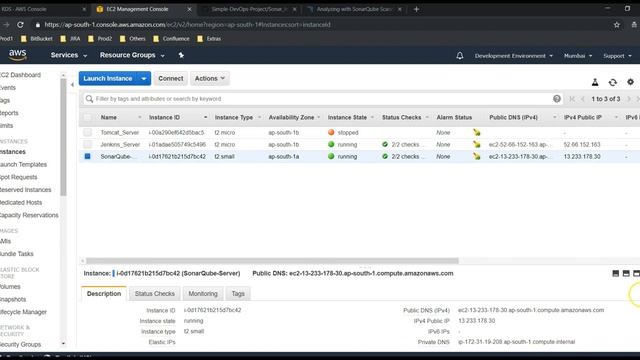Minimize the instance details pane
The image size is (640, 360).
(616, 273)
